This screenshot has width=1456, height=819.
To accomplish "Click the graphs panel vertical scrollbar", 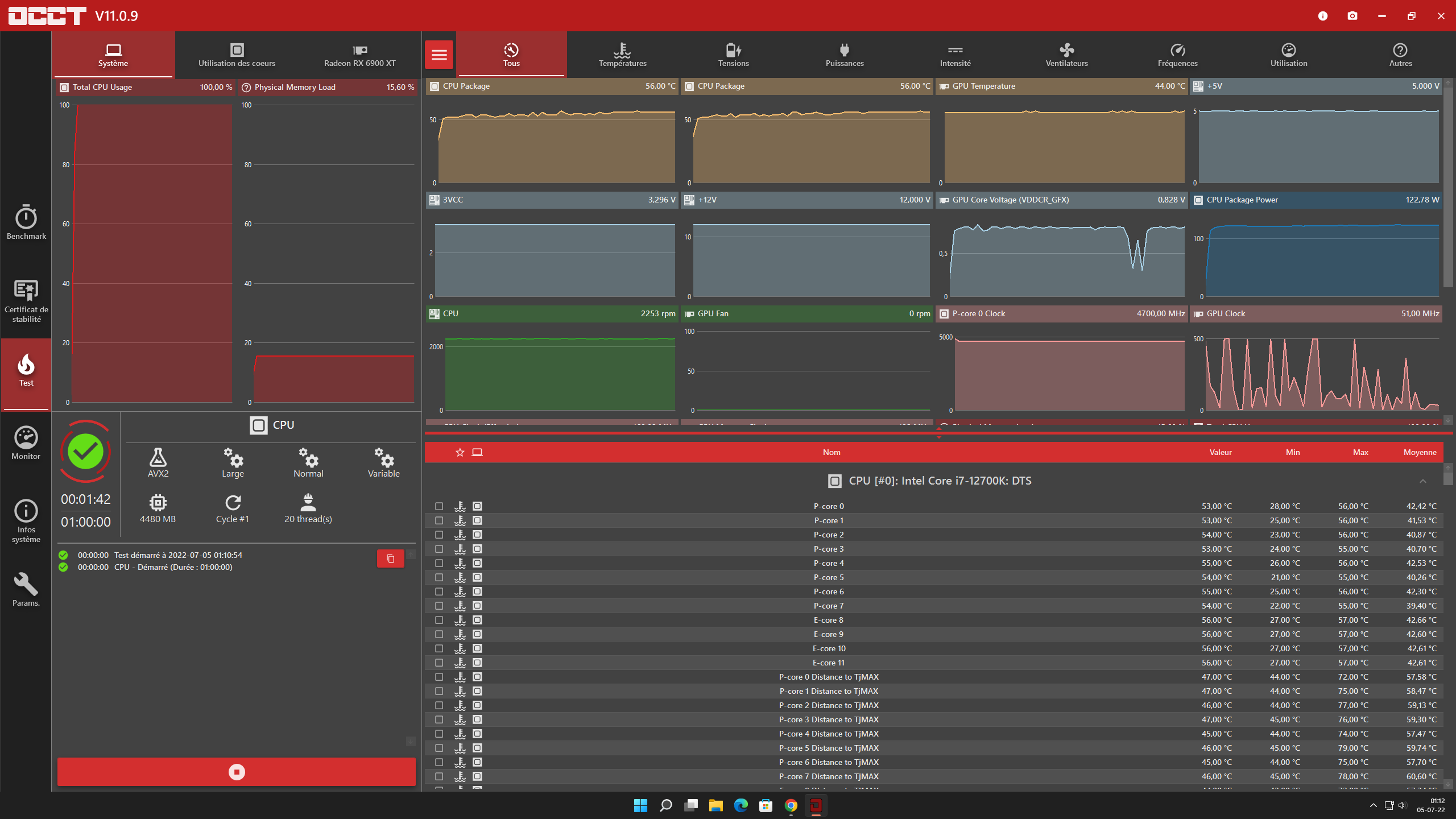I will [1448, 188].
